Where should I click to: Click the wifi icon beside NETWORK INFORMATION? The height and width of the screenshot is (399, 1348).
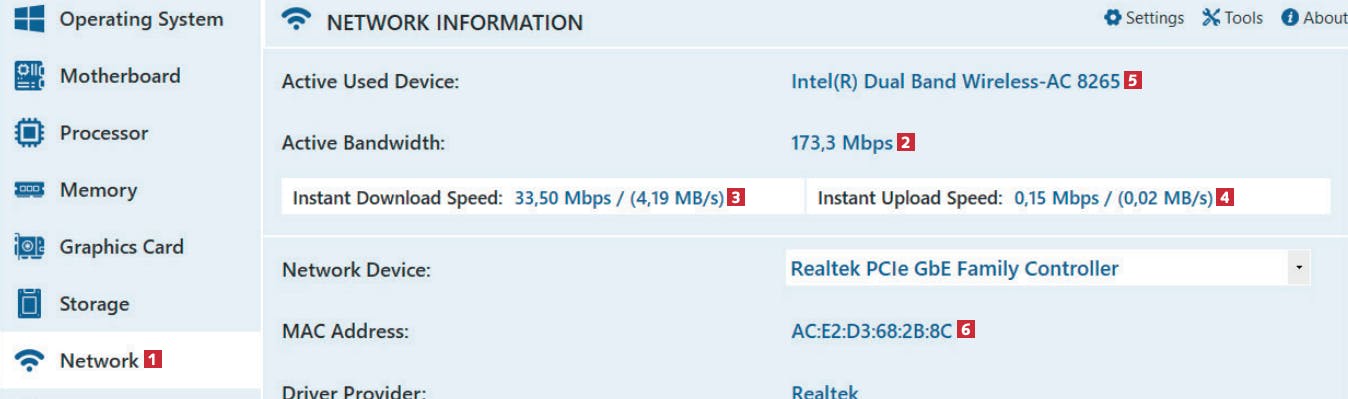[x=296, y=20]
